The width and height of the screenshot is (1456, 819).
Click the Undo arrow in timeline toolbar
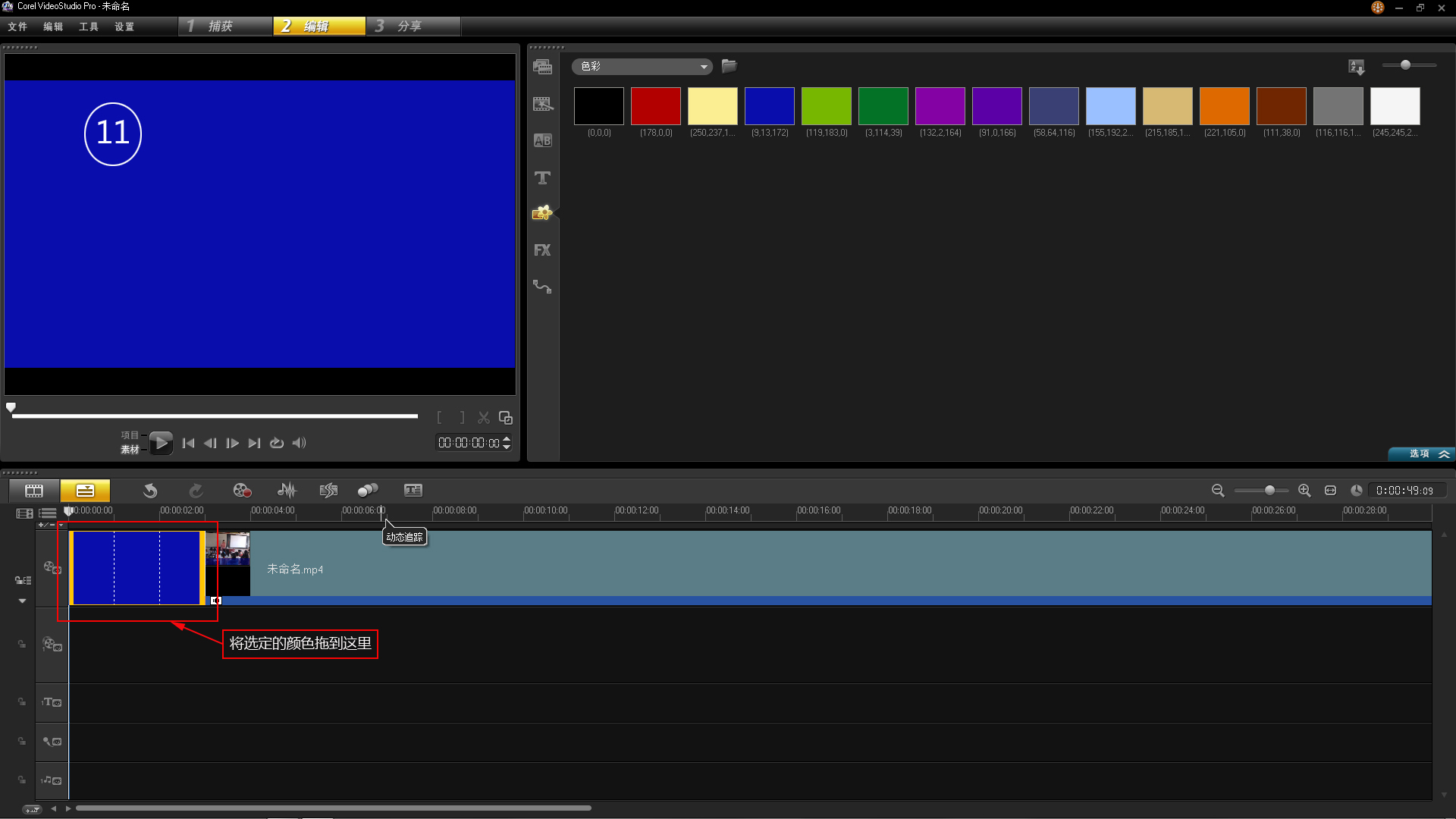tap(150, 491)
